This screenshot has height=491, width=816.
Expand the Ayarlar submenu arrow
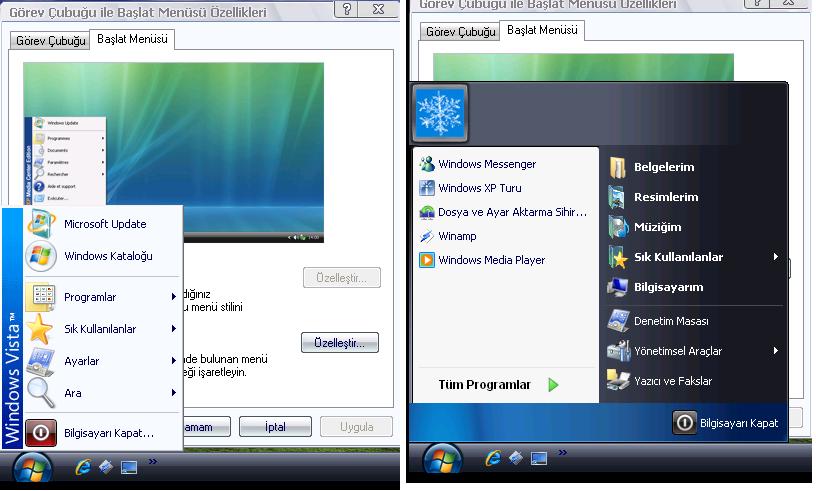tap(174, 361)
